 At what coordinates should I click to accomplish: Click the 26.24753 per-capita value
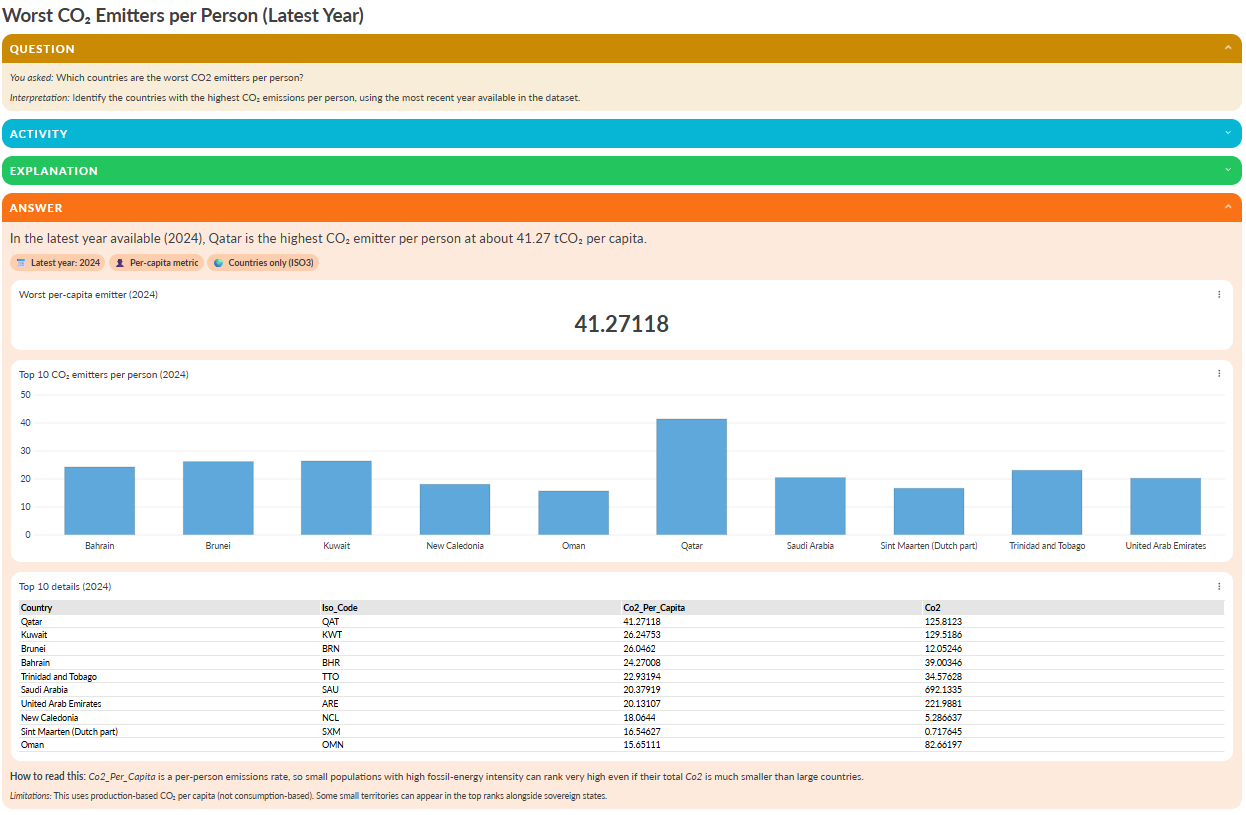642,635
